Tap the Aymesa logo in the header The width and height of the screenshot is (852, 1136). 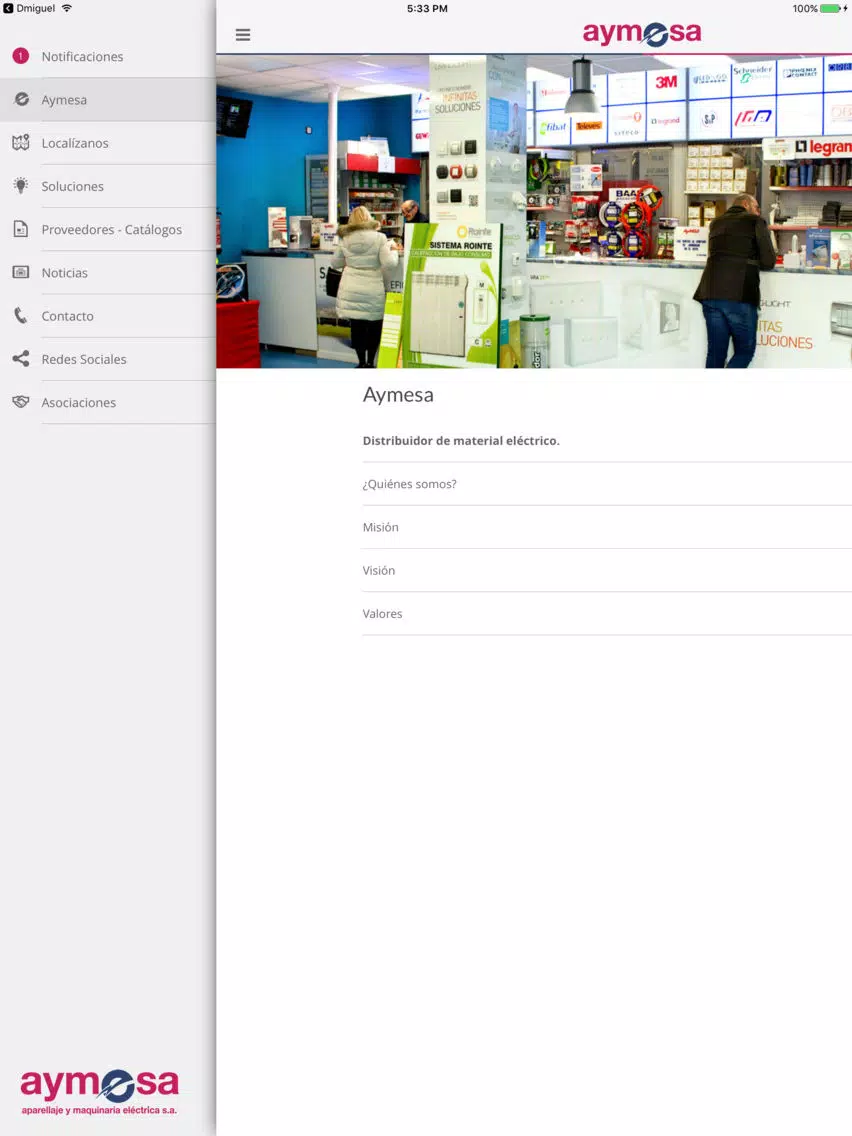pos(642,33)
